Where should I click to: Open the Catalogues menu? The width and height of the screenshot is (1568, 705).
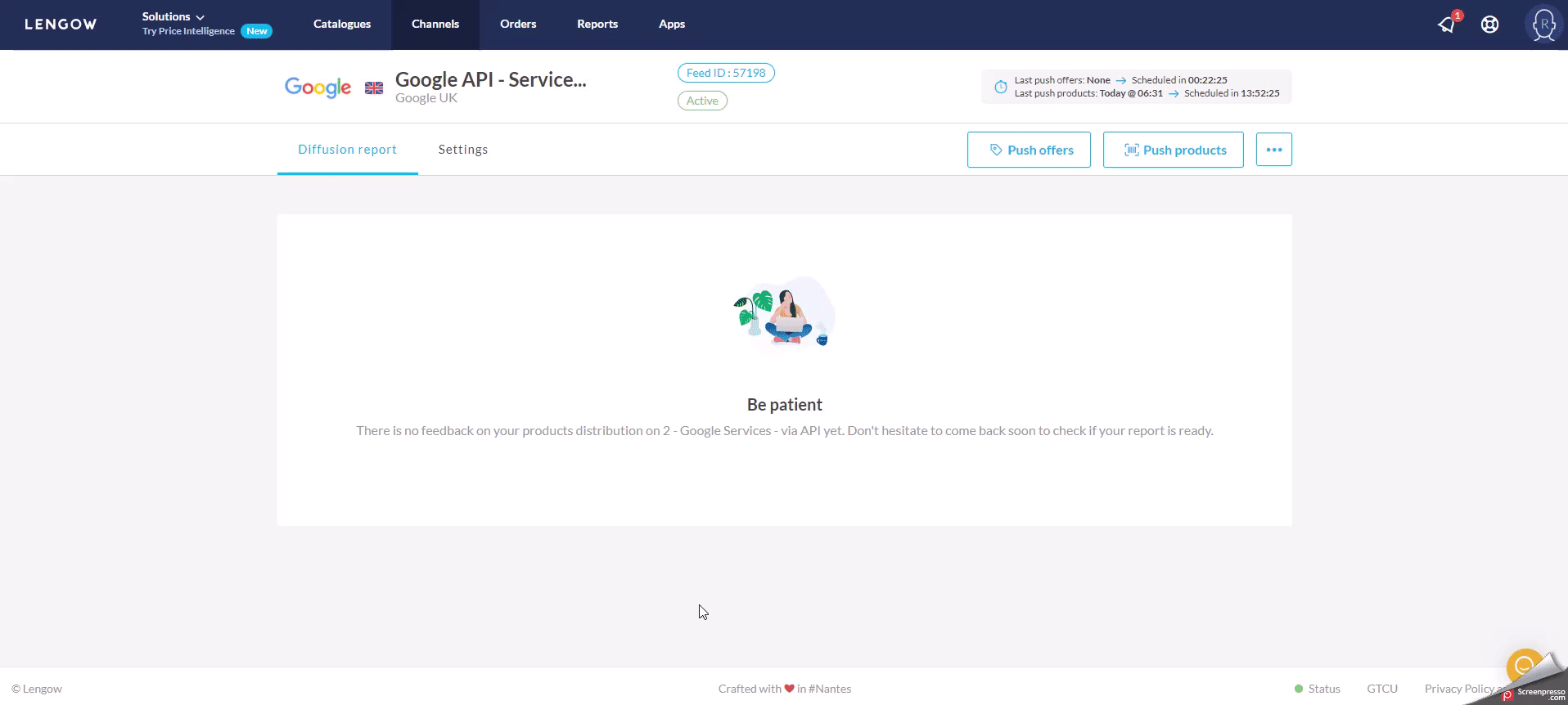click(342, 24)
